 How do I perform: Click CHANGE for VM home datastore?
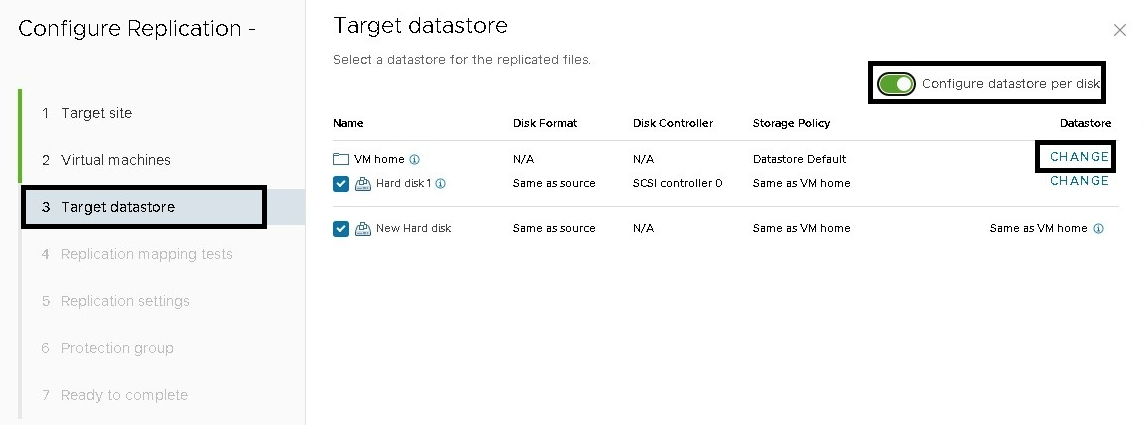click(1079, 157)
